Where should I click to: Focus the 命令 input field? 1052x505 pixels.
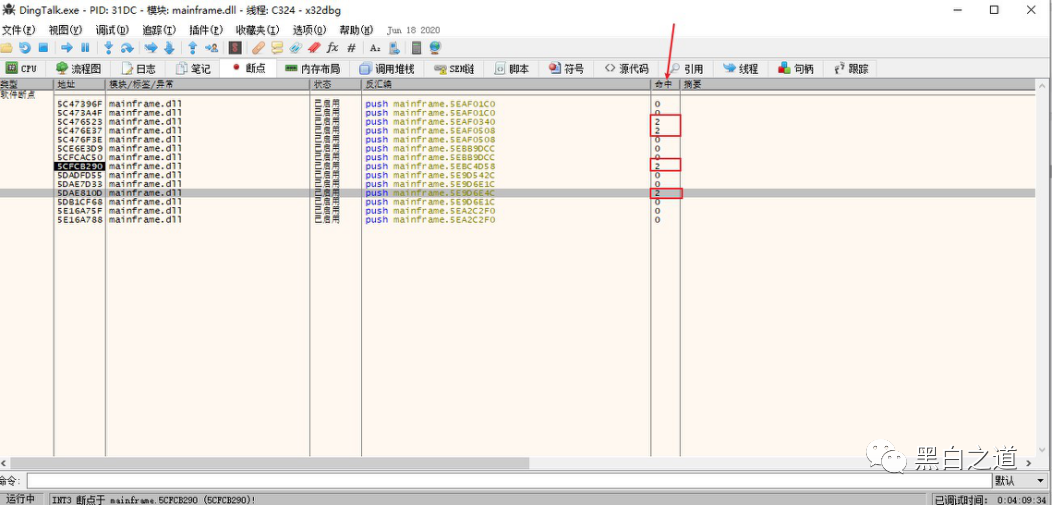(509, 481)
